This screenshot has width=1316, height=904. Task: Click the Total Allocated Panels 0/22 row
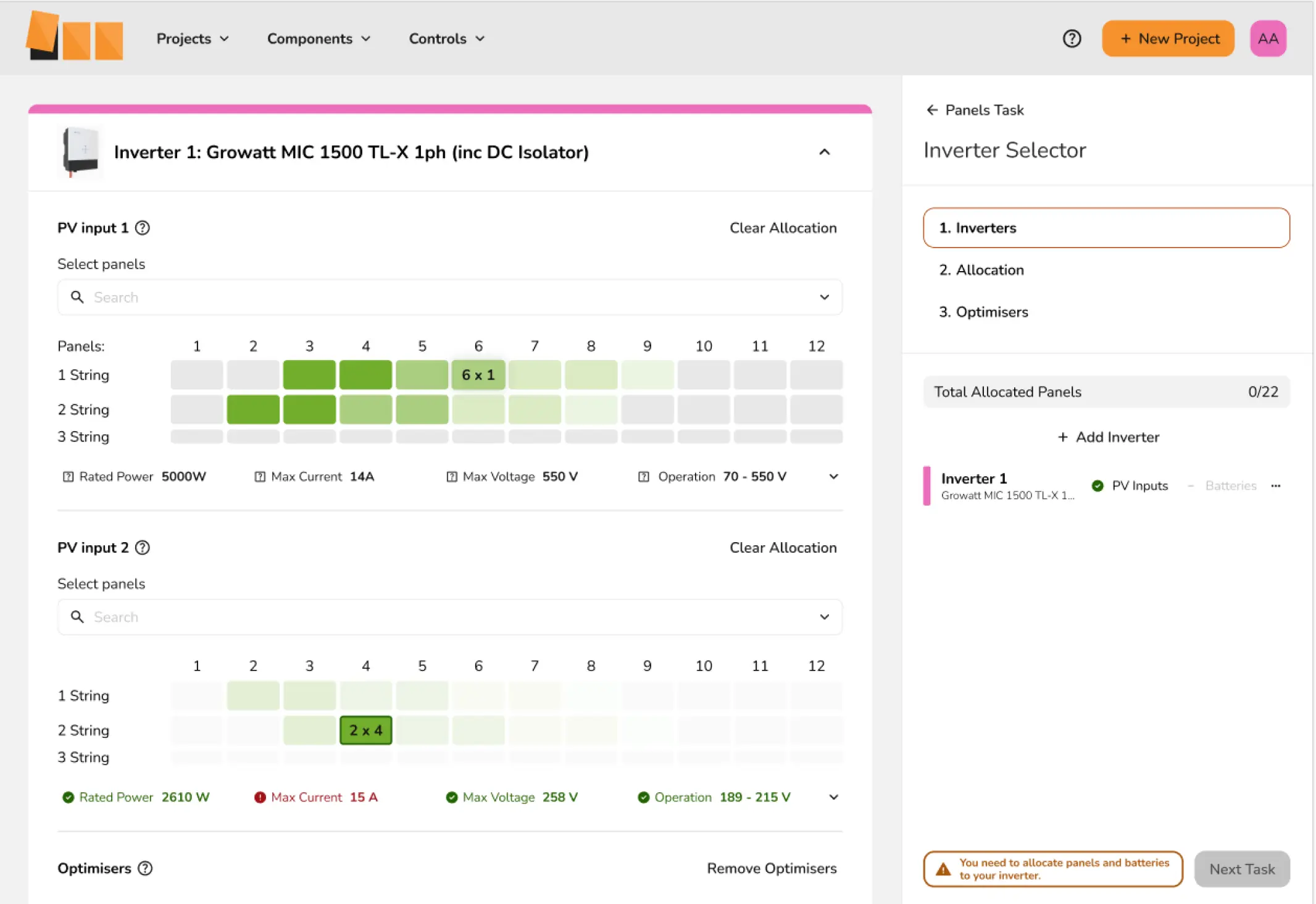pos(1106,391)
